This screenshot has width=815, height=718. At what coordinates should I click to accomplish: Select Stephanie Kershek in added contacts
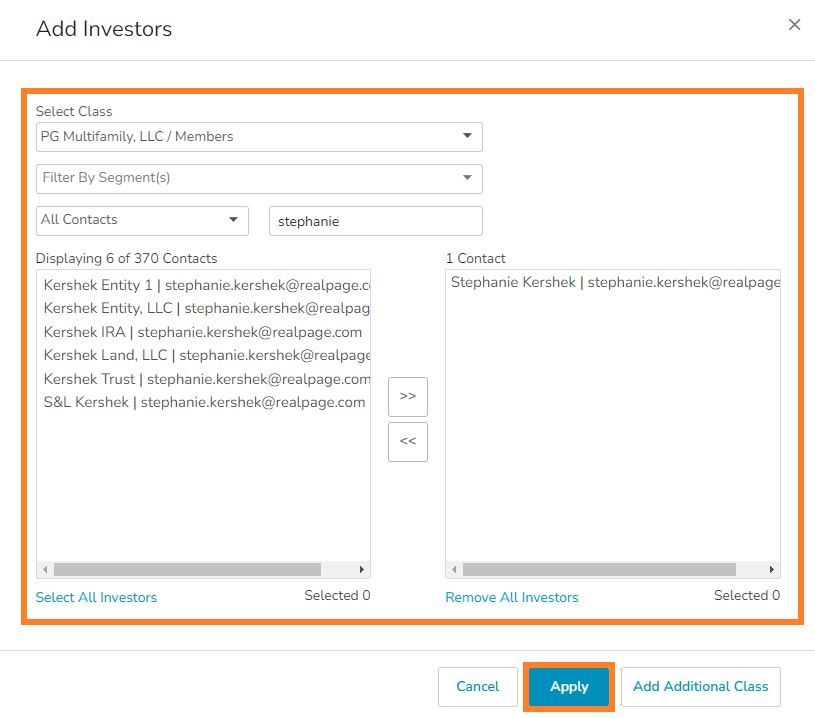pos(613,282)
